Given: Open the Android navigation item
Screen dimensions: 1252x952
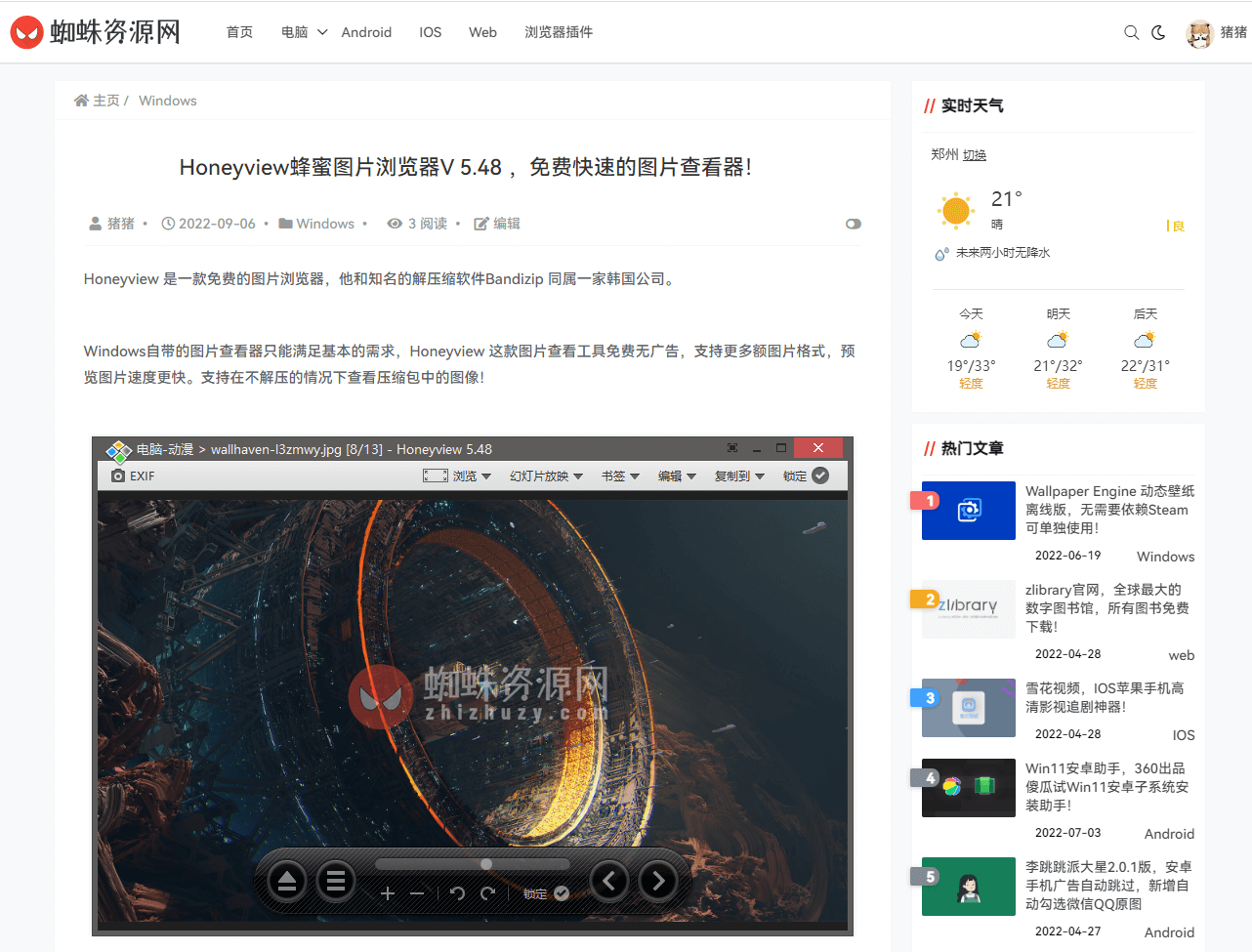Looking at the screenshot, I should 366,32.
